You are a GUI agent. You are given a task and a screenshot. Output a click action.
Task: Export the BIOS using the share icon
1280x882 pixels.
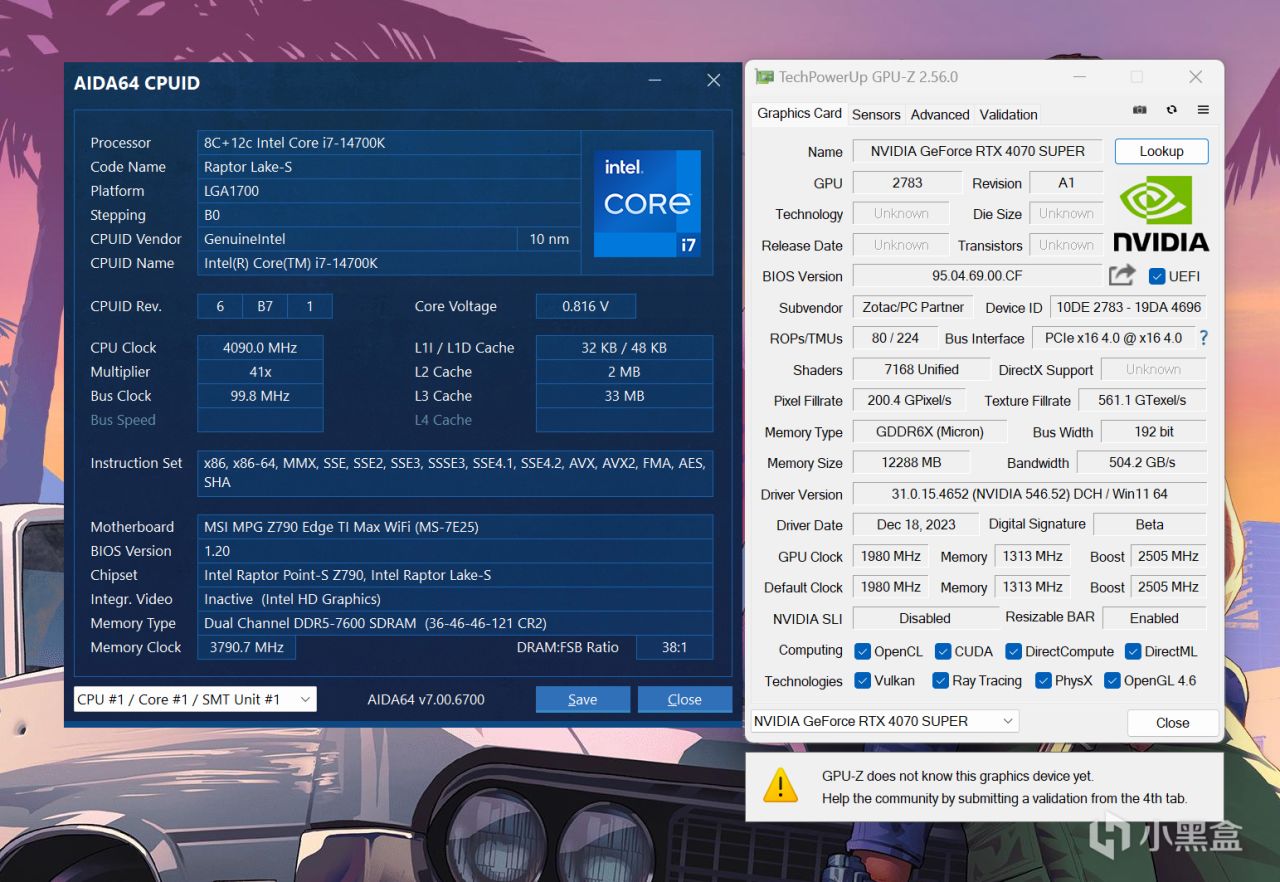click(1122, 275)
